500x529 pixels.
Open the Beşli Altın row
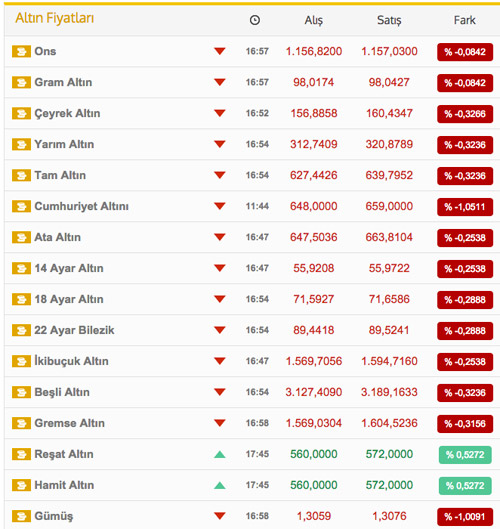pyautogui.click(x=250, y=392)
